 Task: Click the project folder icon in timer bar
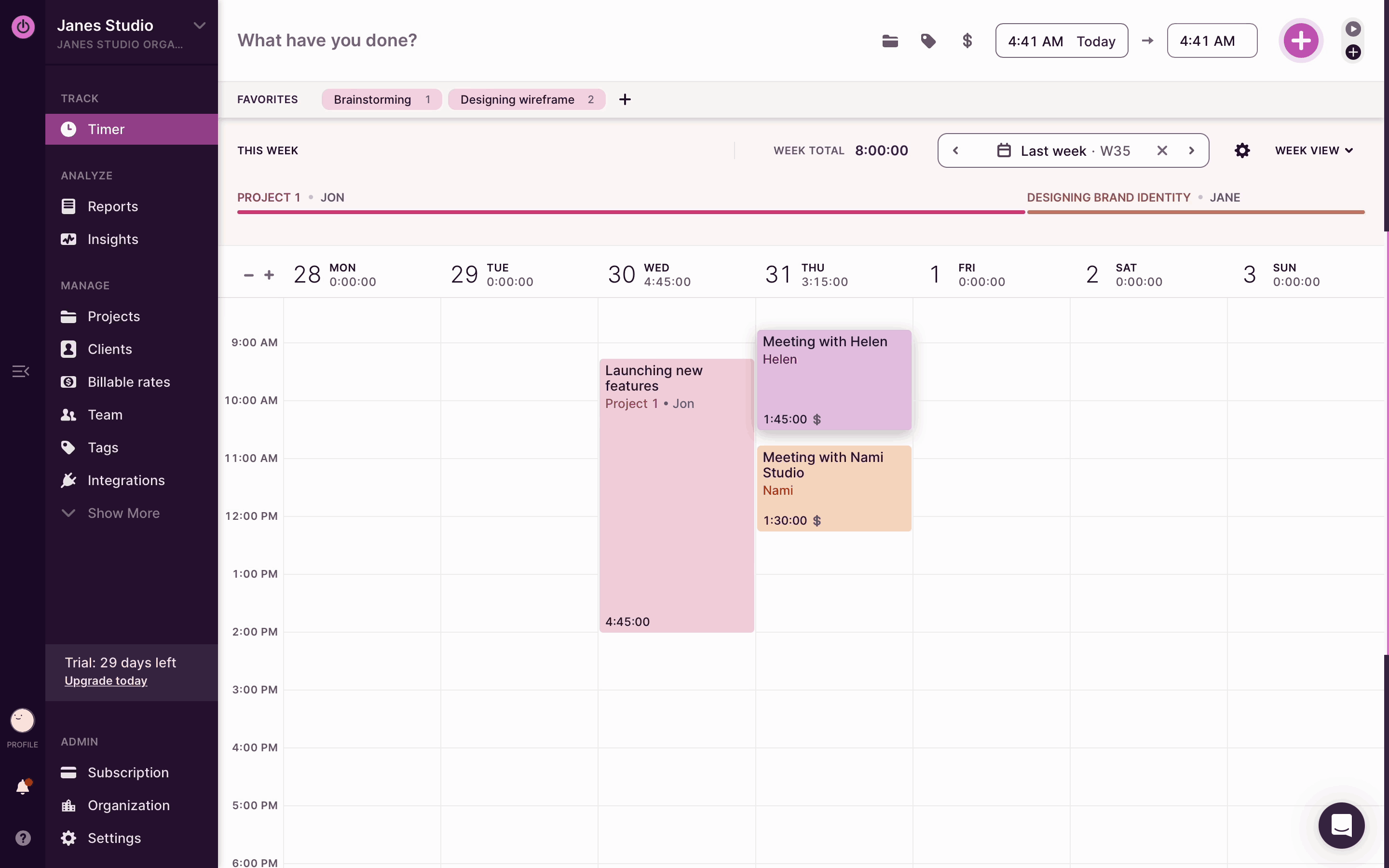click(x=890, y=41)
